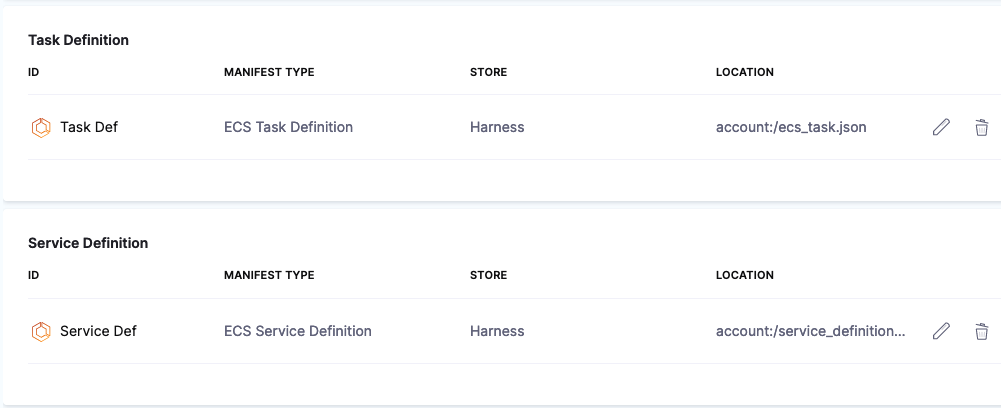1001x408 pixels.
Task: Click the truncated account:/service_definition location
Action: click(810, 331)
